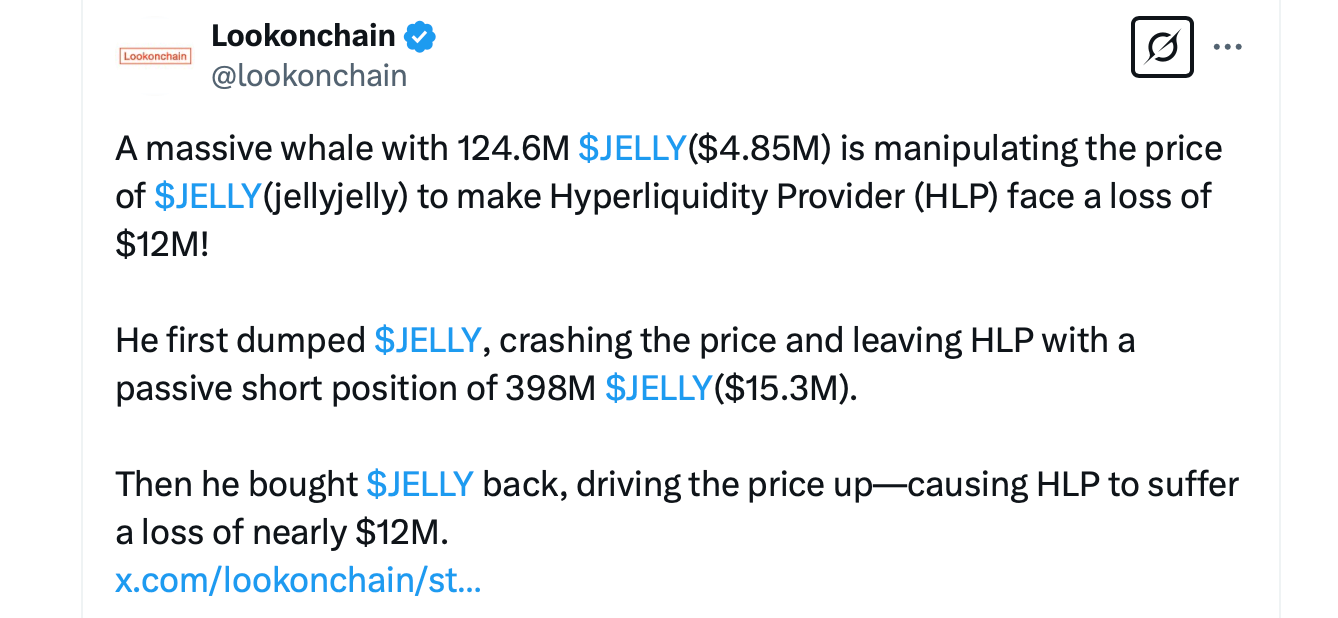Open Grok explanation via the slashed-circle icon

click(x=1161, y=46)
